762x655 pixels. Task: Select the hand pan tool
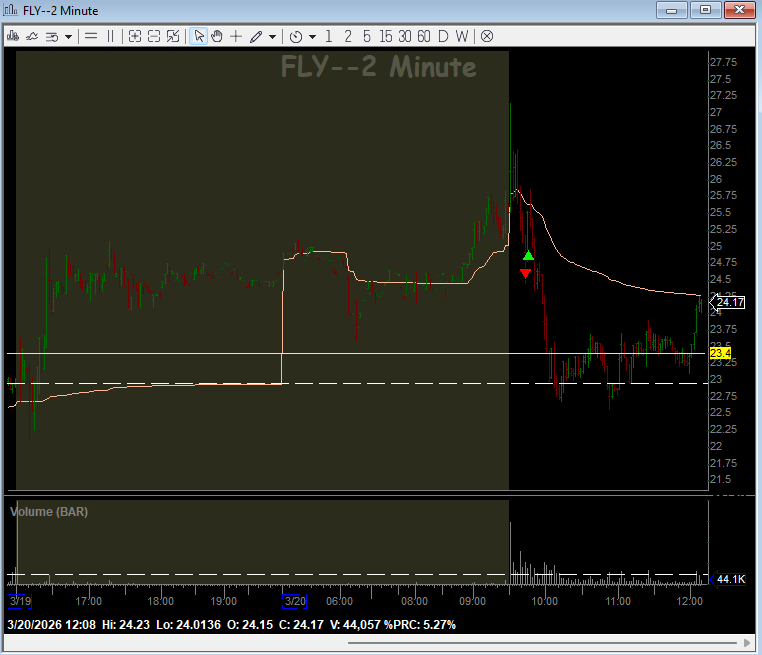coord(217,36)
